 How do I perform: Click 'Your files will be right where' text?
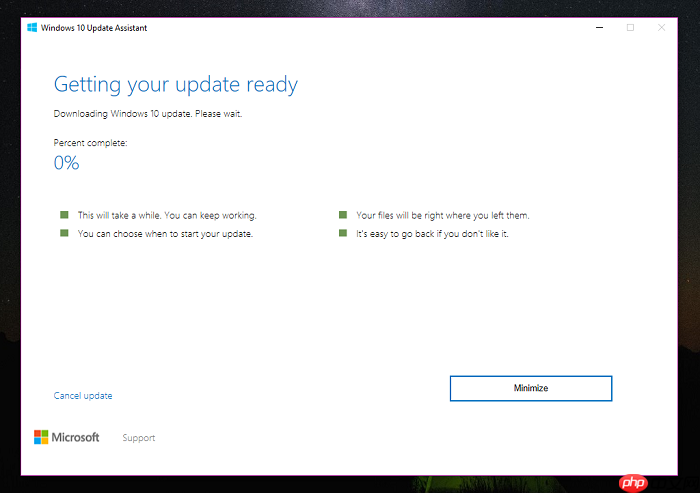tap(442, 215)
